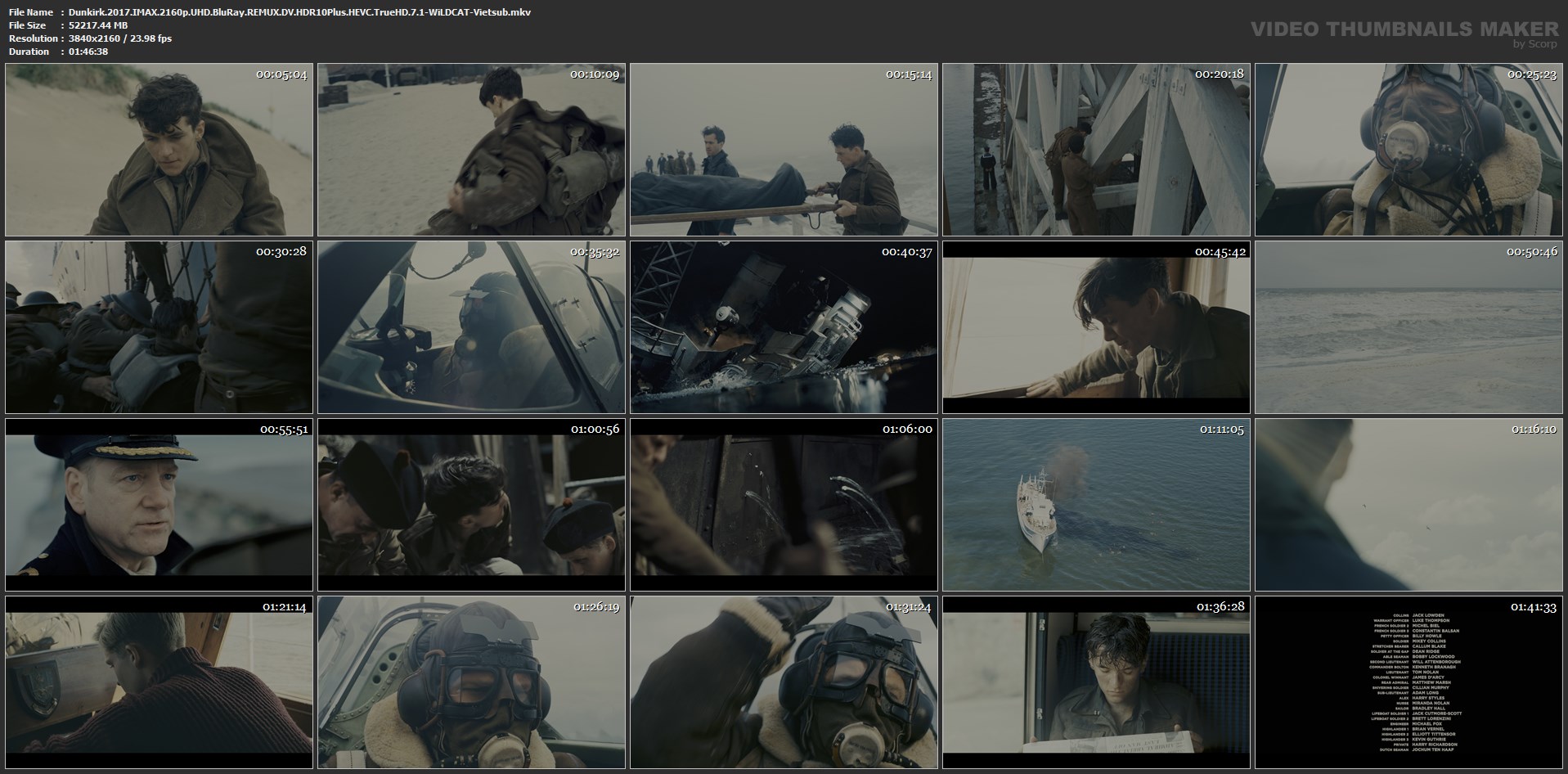Select the 01:21:14 boat cabin thumbnail
This screenshot has width=1568, height=774.
click(x=159, y=682)
